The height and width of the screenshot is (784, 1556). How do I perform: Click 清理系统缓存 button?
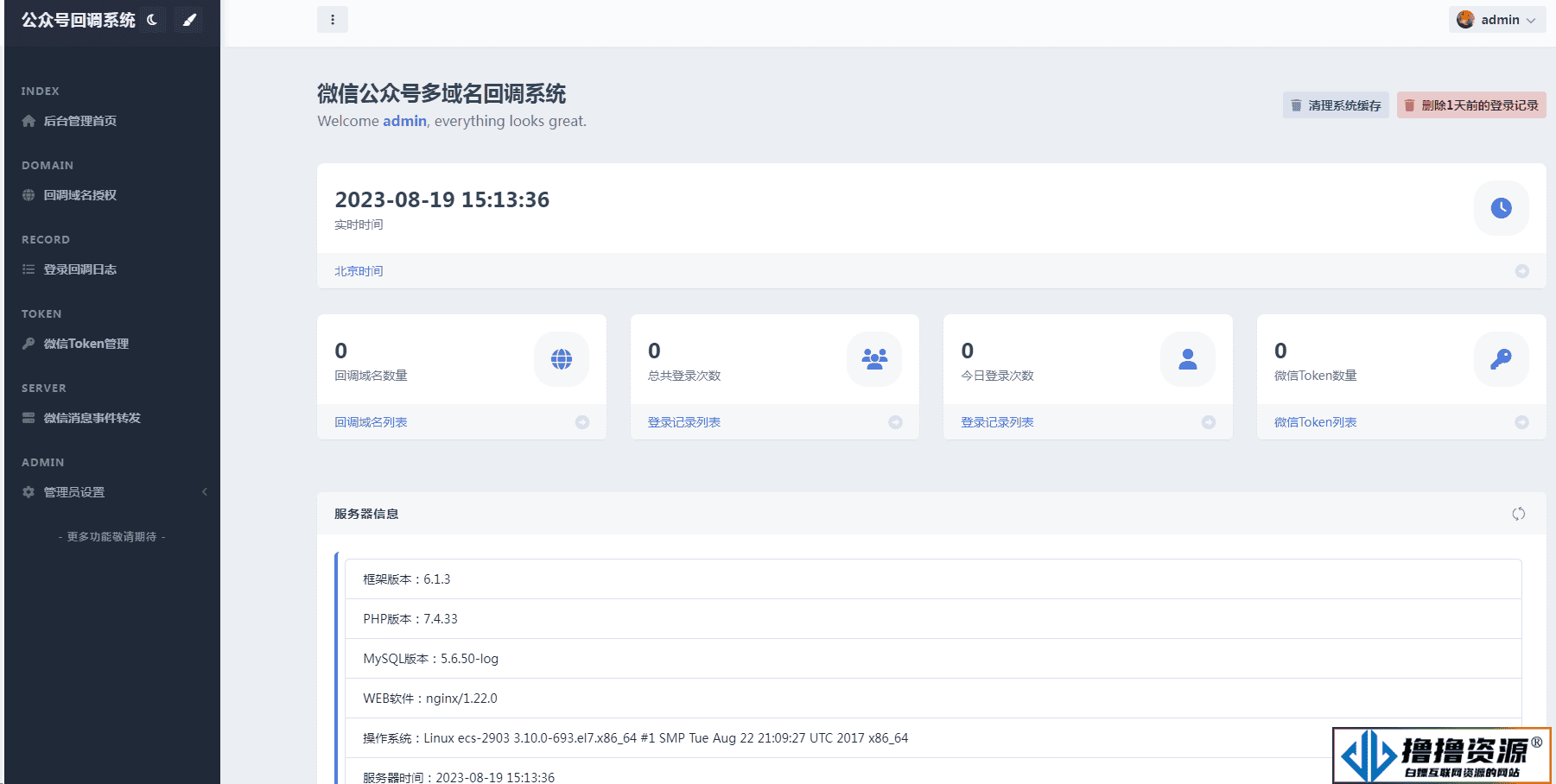click(x=1336, y=105)
